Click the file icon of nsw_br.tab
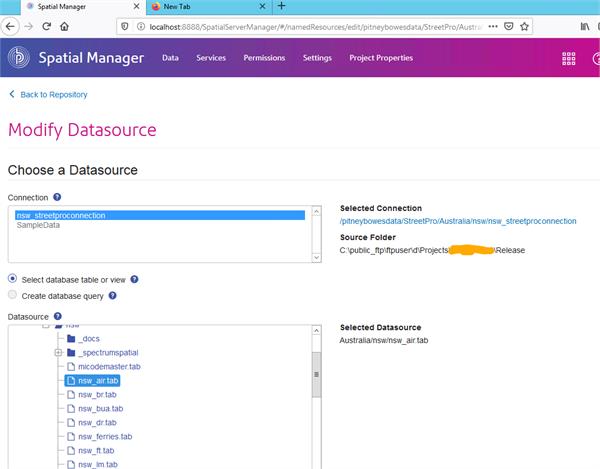Viewport: 600px width, 469px height. pos(71,394)
